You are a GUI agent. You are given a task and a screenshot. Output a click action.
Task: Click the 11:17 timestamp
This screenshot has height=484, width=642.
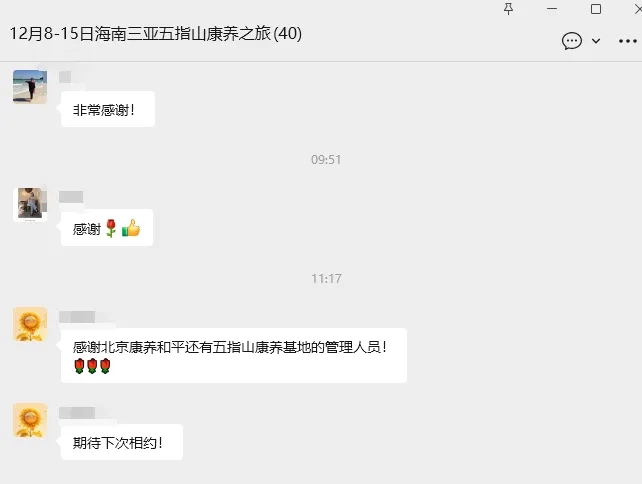[326, 279]
